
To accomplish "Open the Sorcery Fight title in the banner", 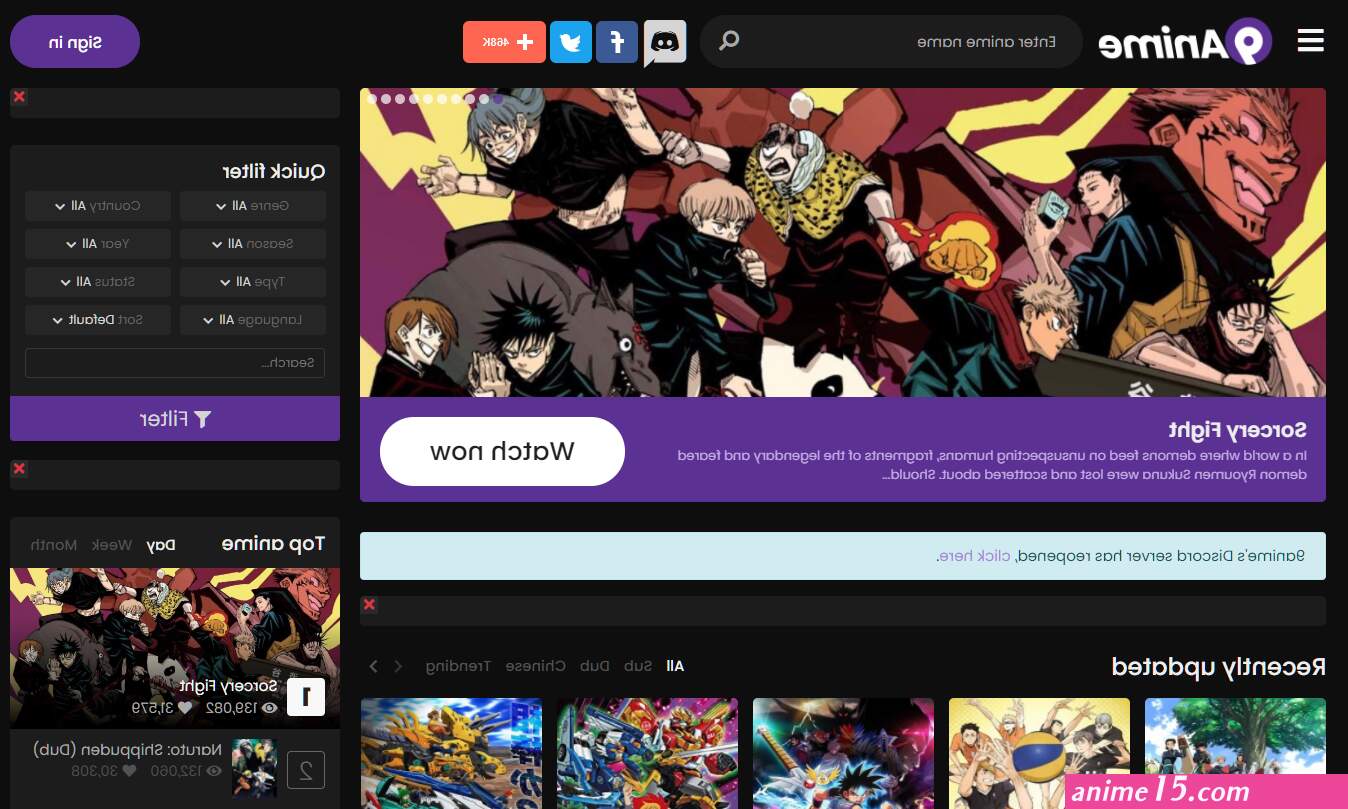I will click(1238, 431).
